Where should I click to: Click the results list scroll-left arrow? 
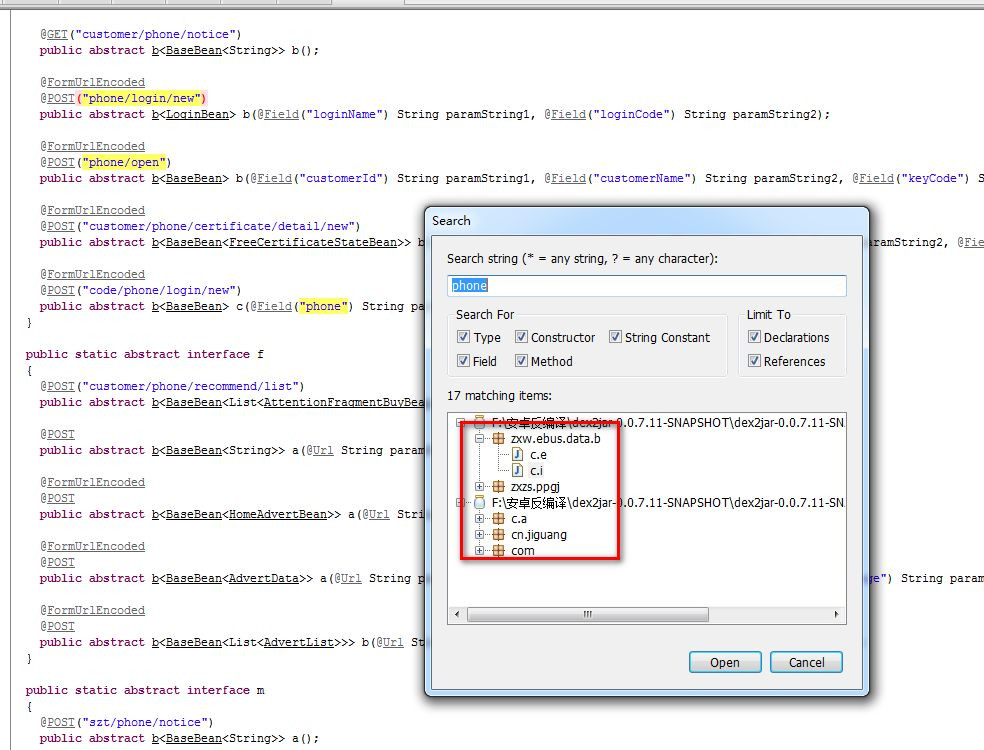click(457, 614)
